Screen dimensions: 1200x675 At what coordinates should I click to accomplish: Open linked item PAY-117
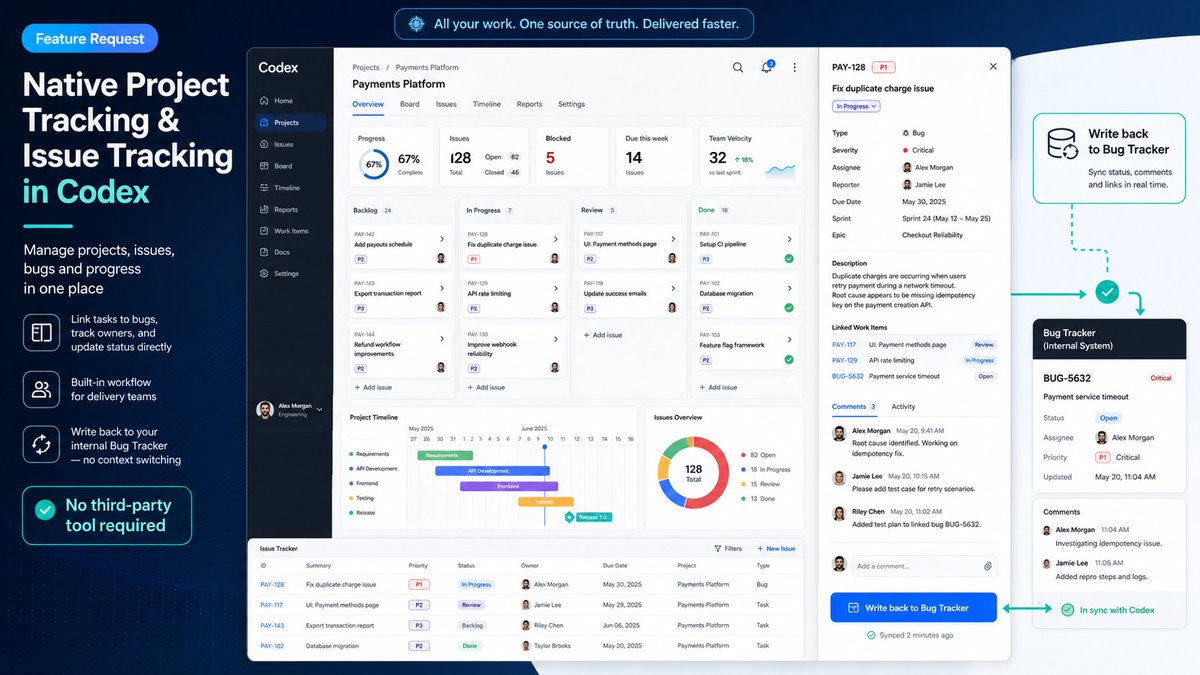844,344
